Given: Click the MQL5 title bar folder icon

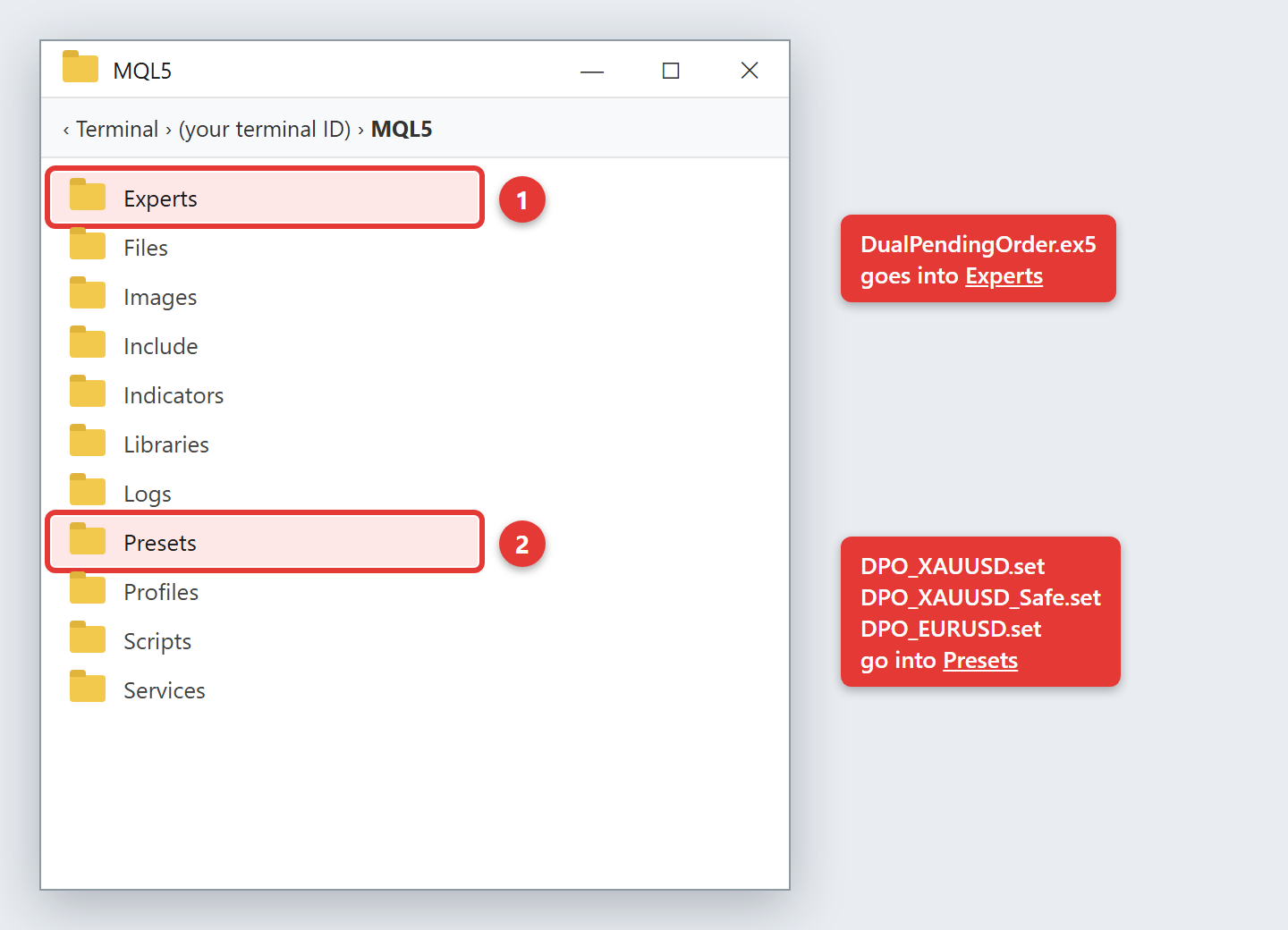Looking at the screenshot, I should click(80, 67).
